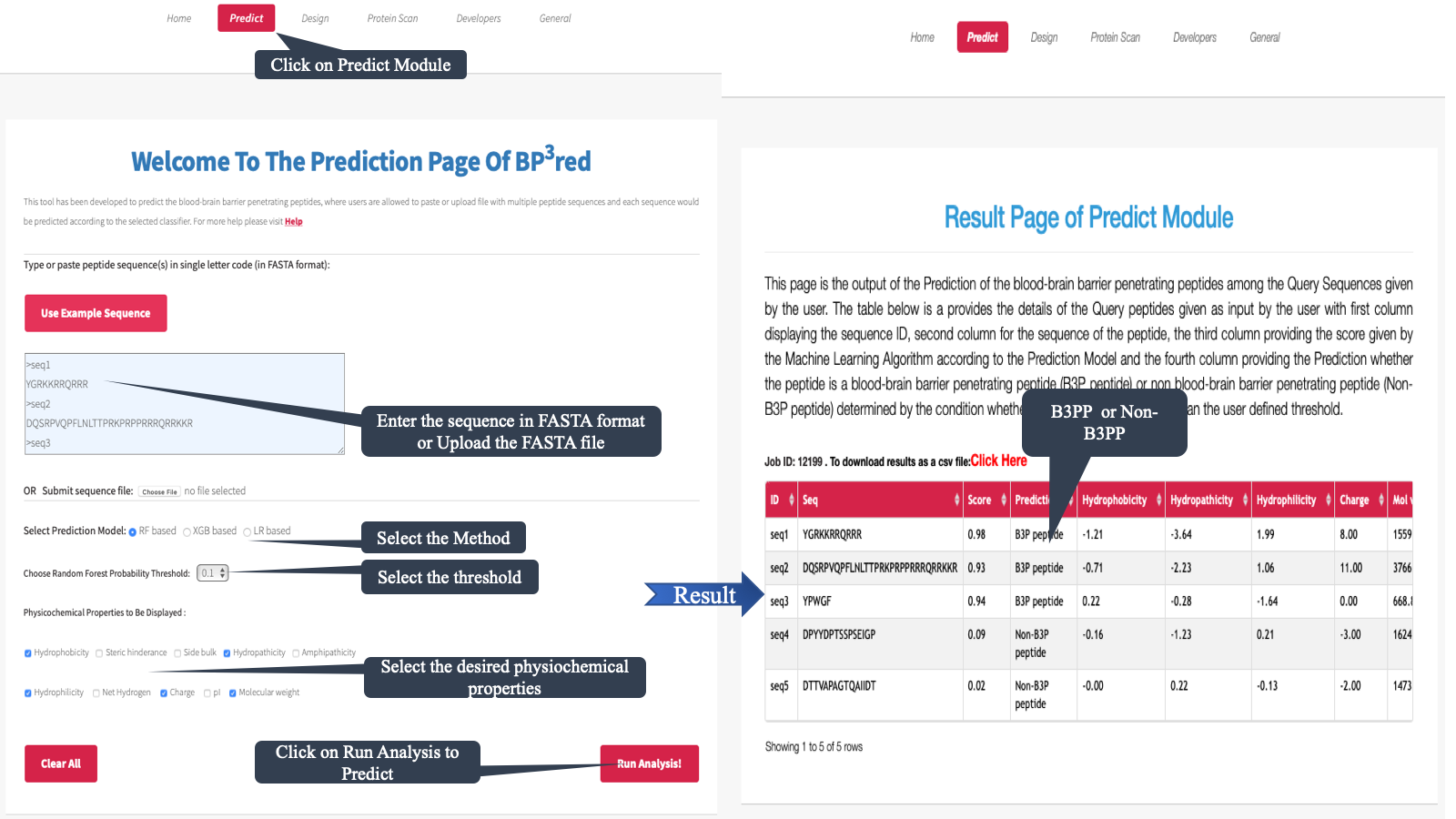Sort by Hydrophobicity using its arrow icon
This screenshot has height=819, width=1456.
coord(1158,500)
